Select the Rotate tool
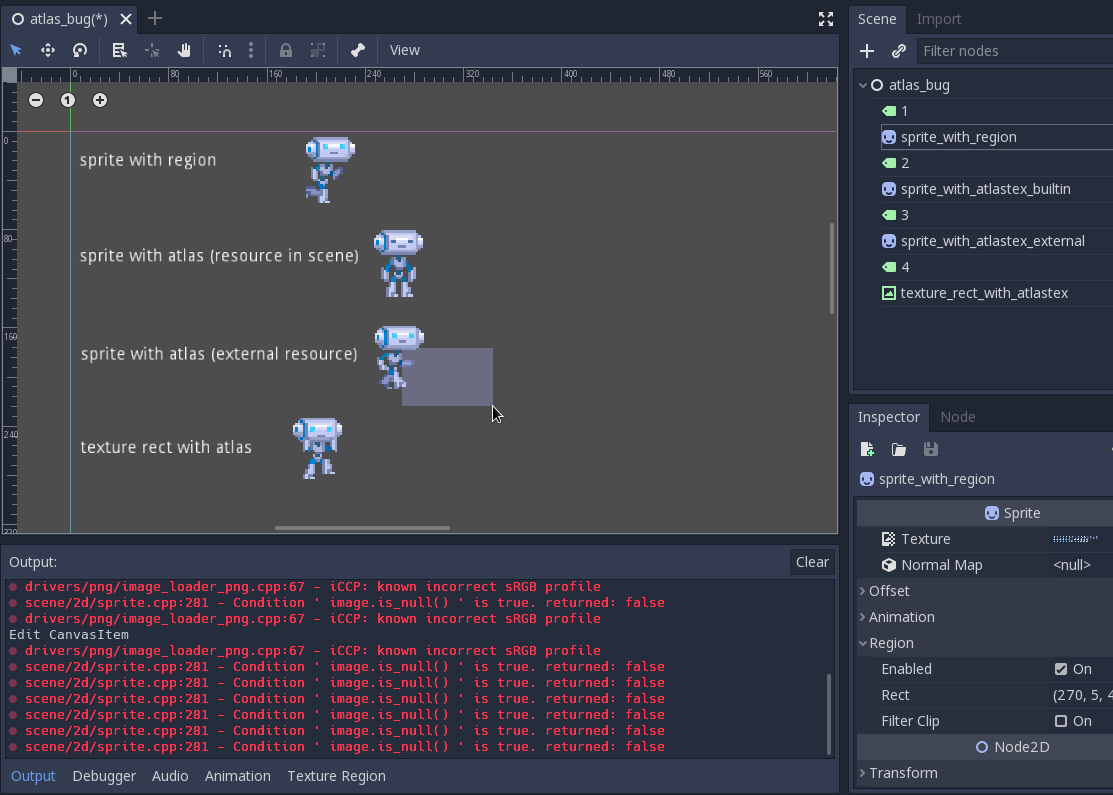Image resolution: width=1113 pixels, height=795 pixels. pos(79,49)
